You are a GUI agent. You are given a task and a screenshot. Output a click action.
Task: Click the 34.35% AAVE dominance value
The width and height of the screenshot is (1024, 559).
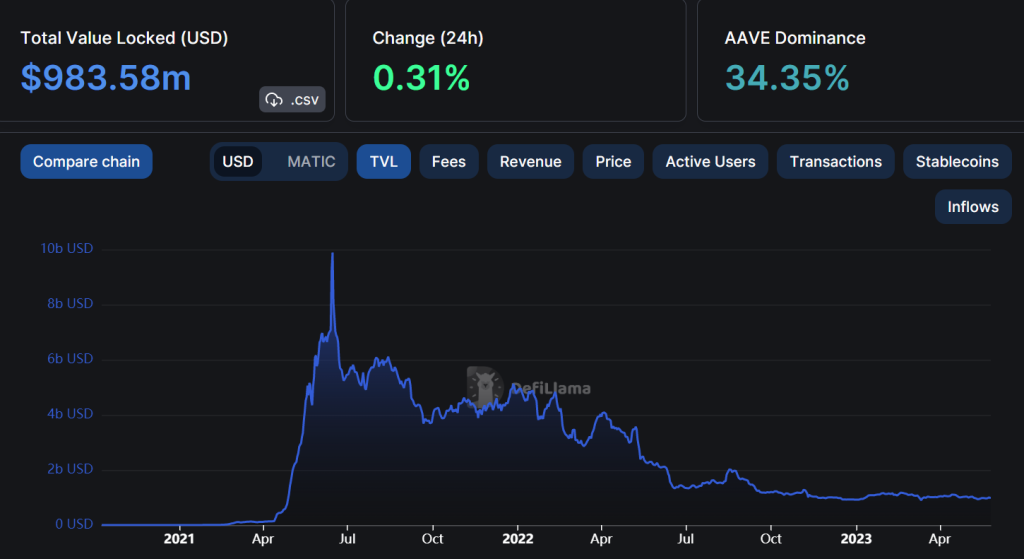point(787,78)
